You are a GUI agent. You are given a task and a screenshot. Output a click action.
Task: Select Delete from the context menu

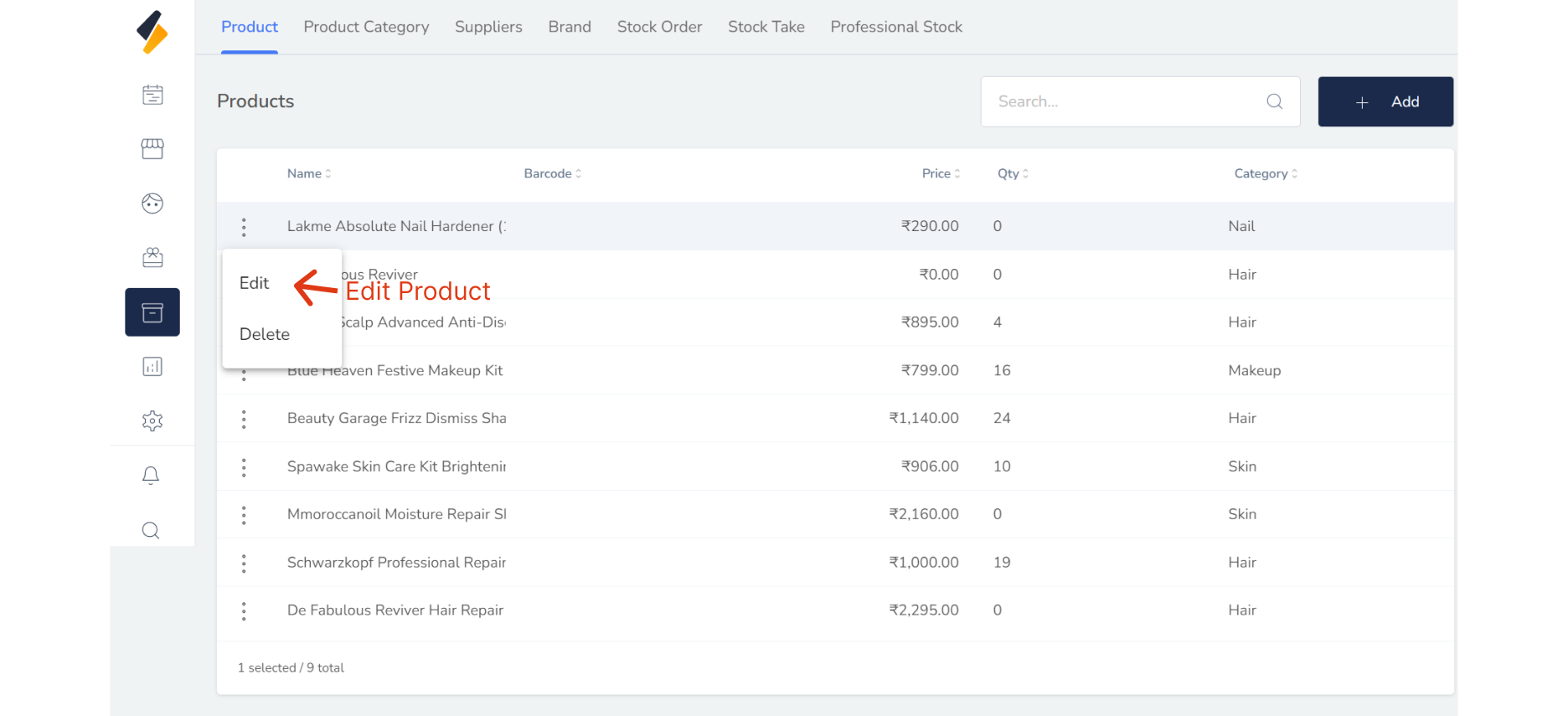pos(265,334)
